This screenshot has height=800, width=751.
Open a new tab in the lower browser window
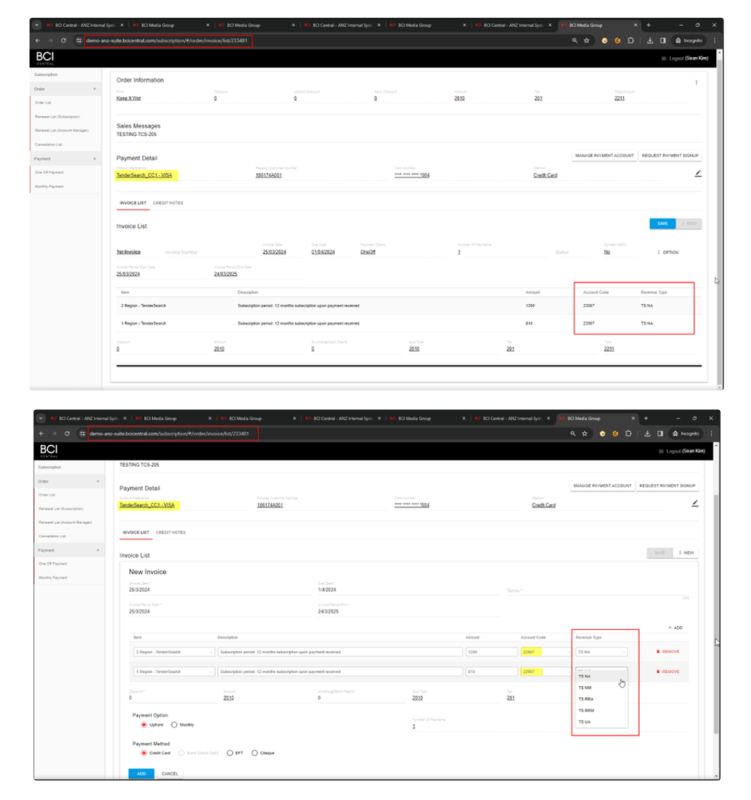[x=648, y=418]
